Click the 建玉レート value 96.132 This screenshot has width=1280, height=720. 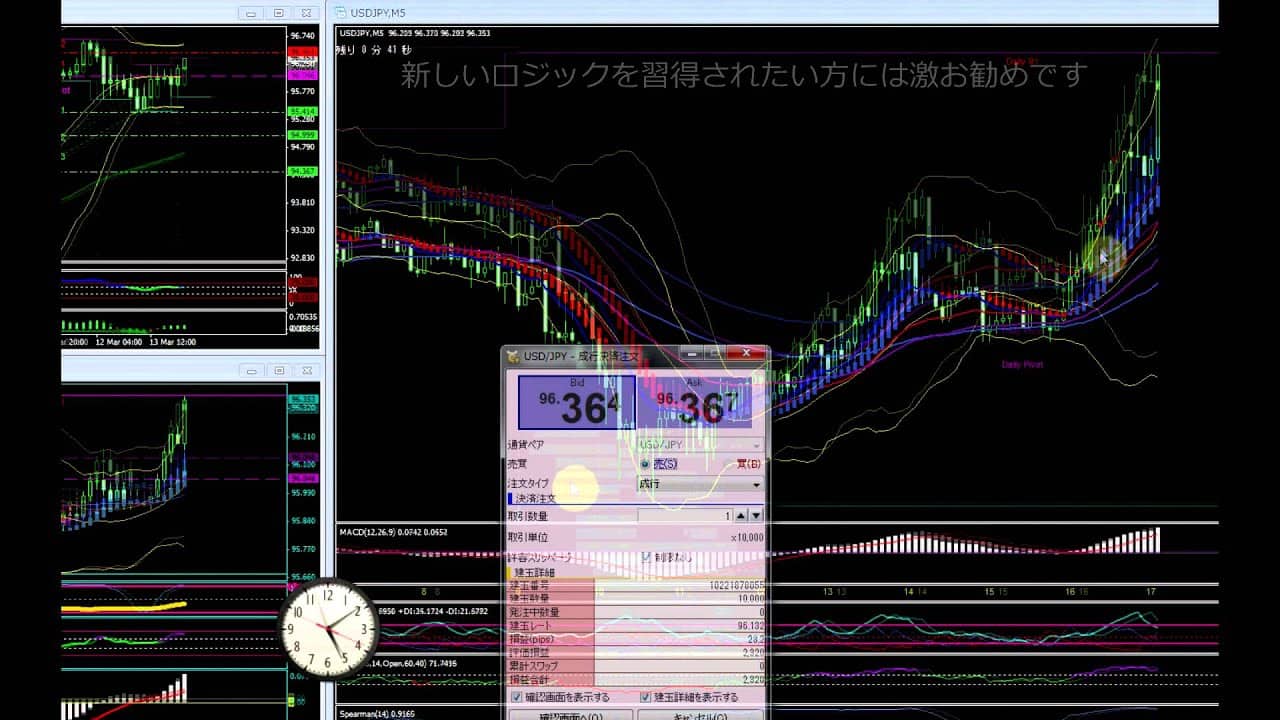pos(750,626)
